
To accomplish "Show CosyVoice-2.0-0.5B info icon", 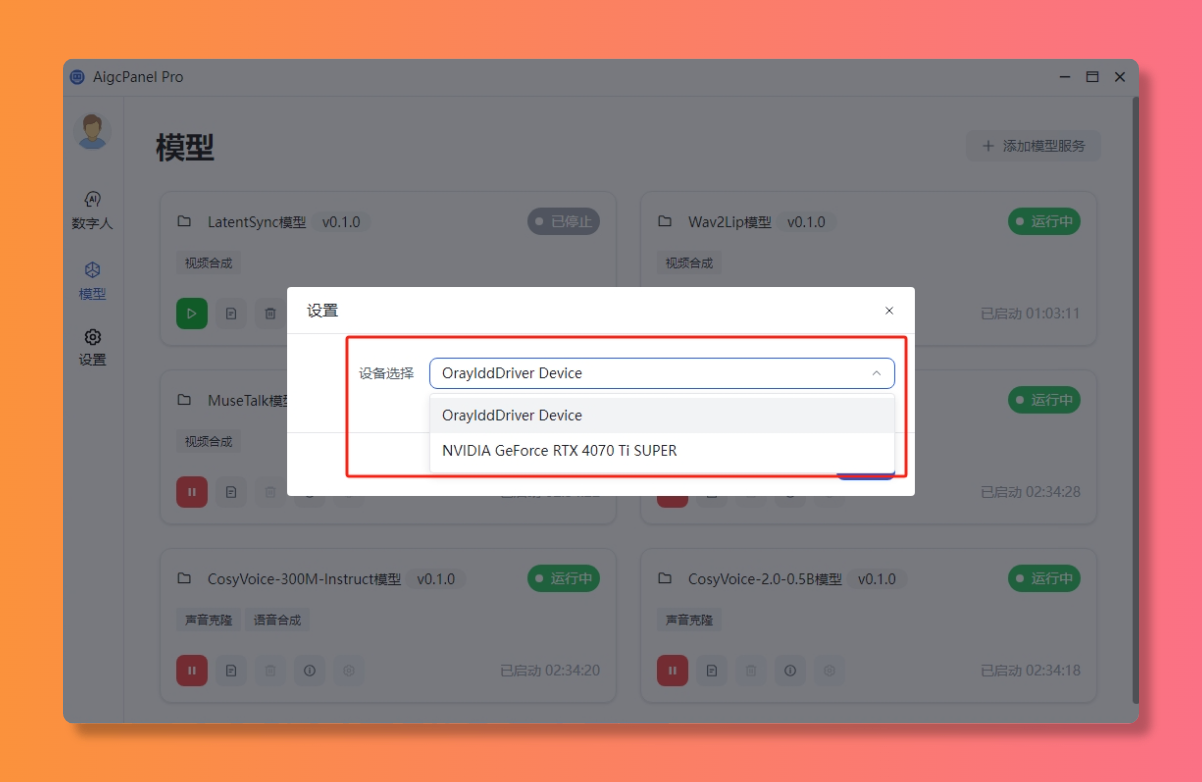I will tap(790, 670).
